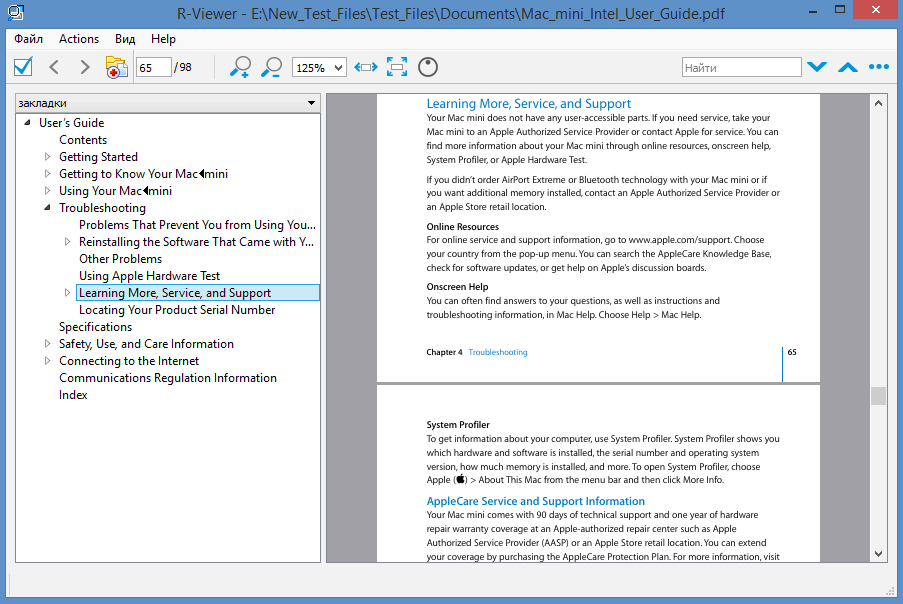
Task: Expand Learning More, Service, and Support node
Action: click(67, 292)
